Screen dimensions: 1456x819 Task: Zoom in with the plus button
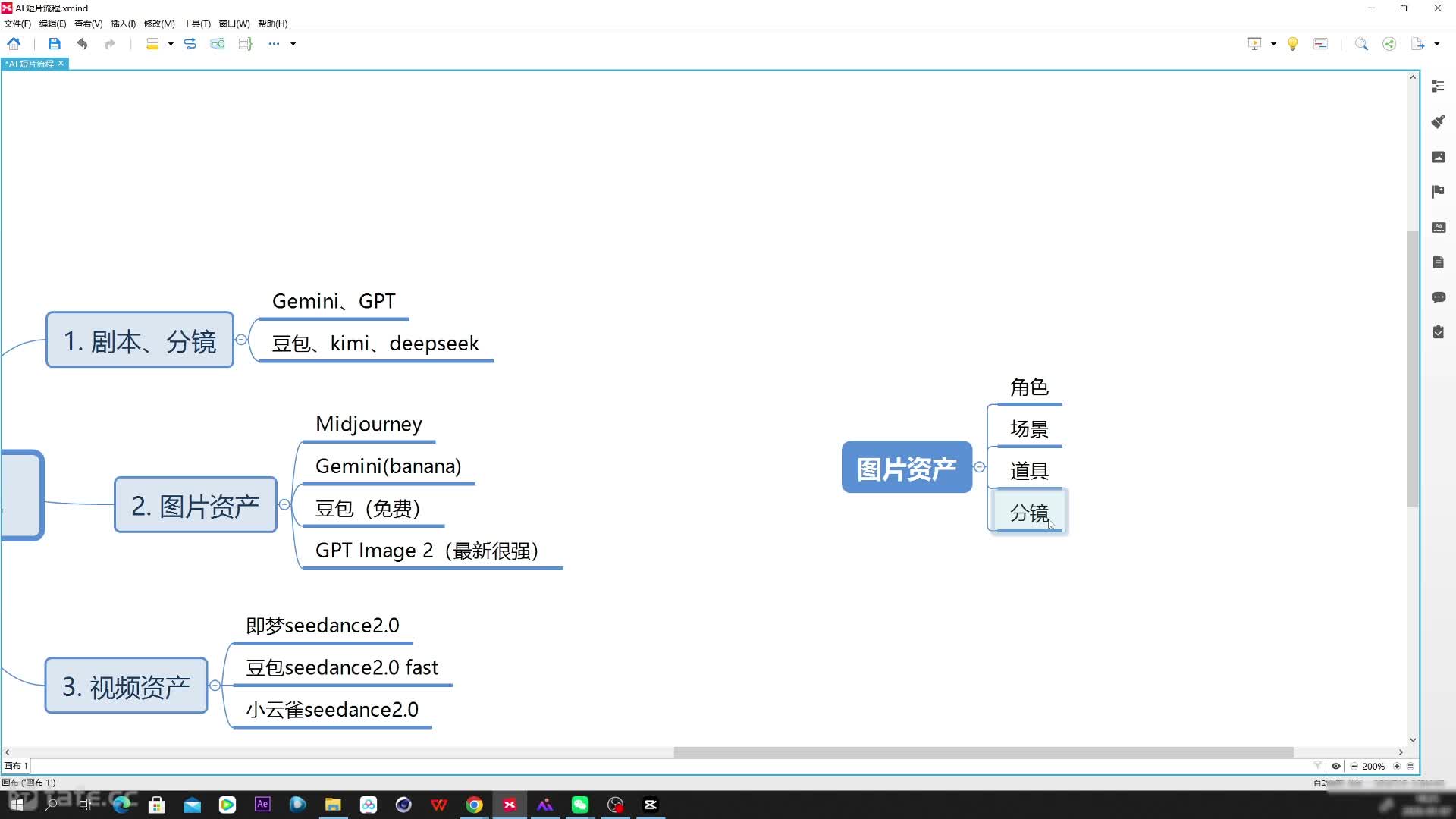point(1397,766)
